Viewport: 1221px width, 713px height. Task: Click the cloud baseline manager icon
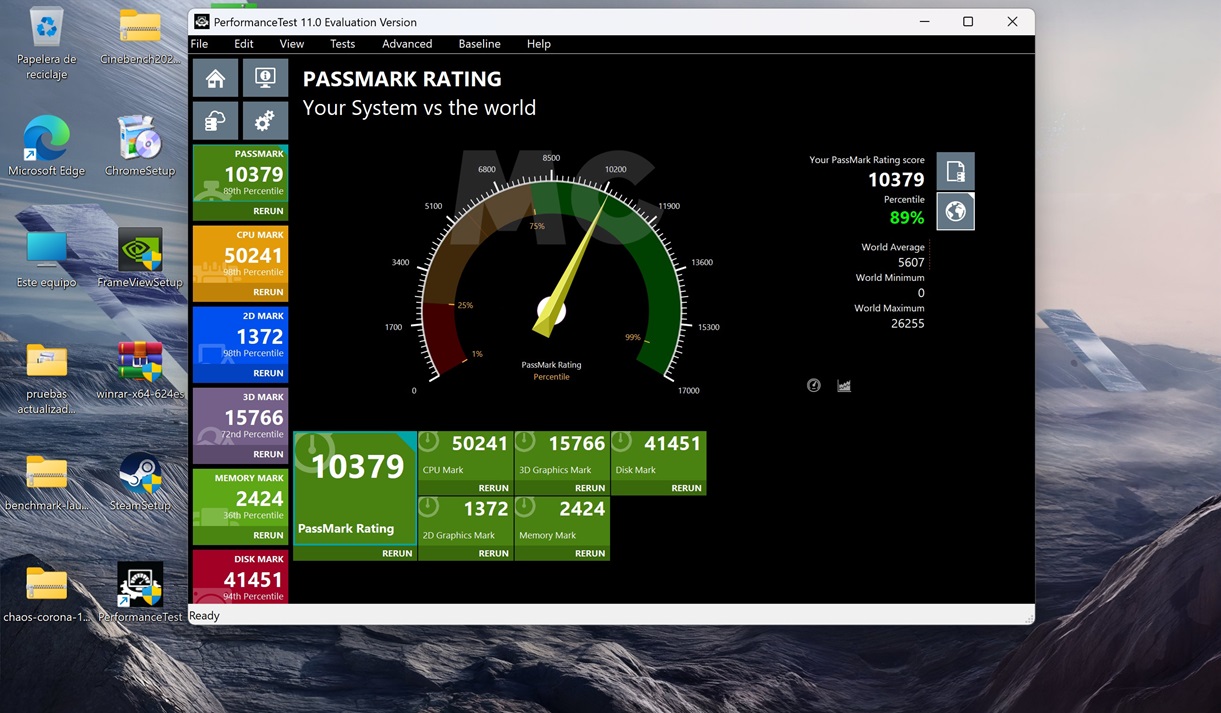[x=215, y=121]
